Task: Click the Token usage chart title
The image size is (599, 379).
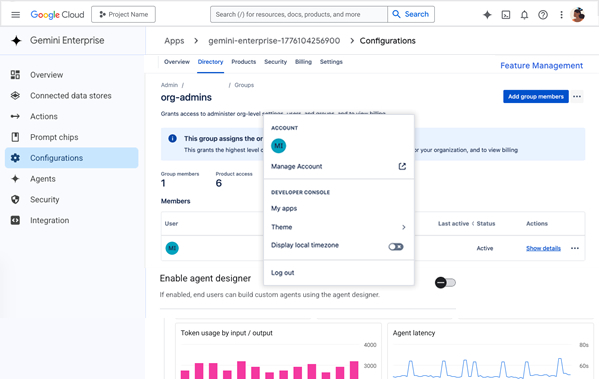Action: (x=227, y=333)
